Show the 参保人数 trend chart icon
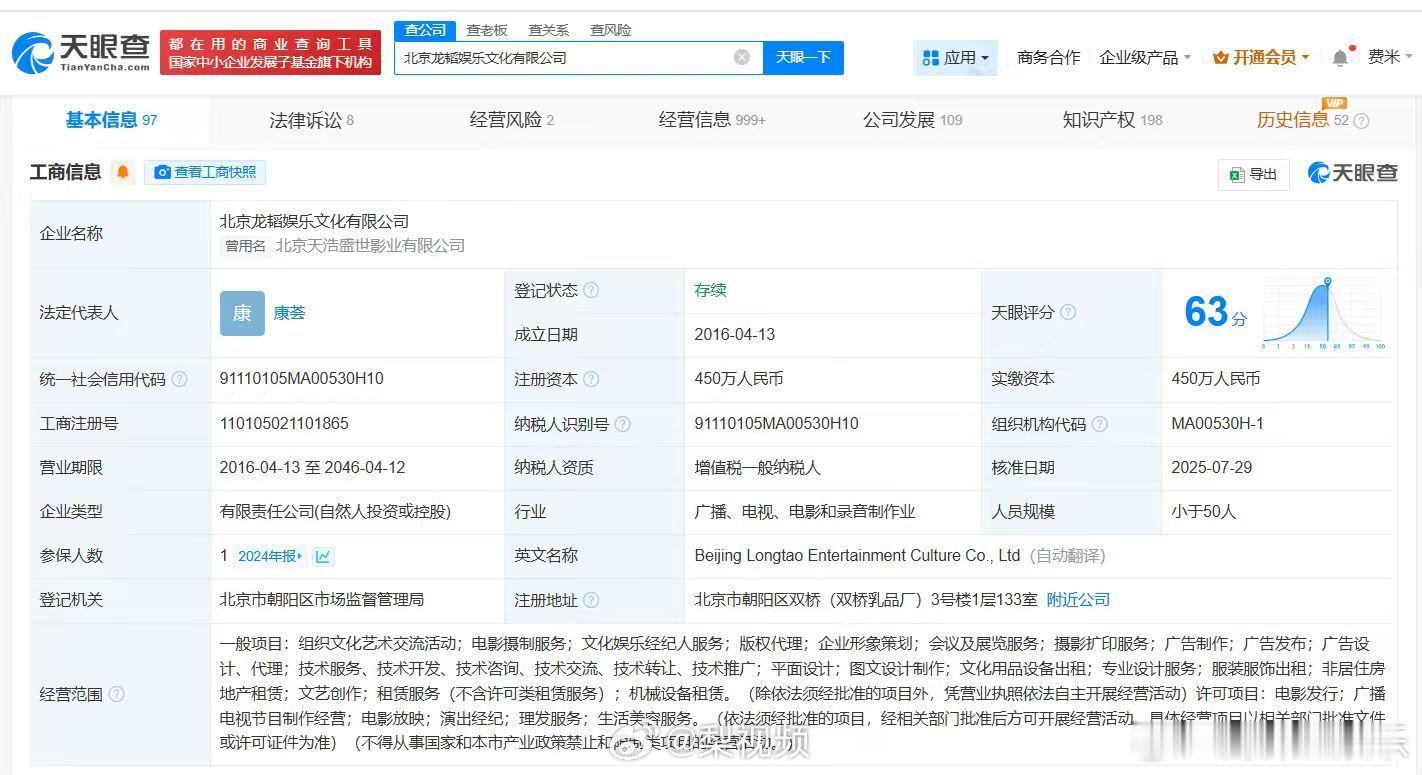 tap(323, 556)
